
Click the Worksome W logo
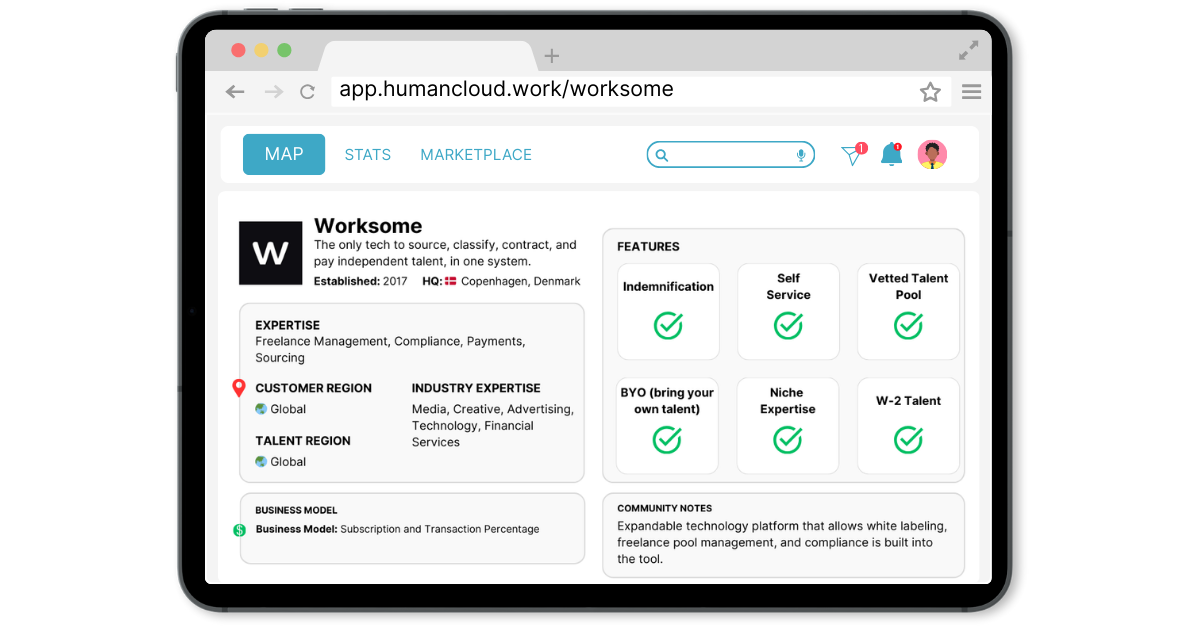pos(271,253)
